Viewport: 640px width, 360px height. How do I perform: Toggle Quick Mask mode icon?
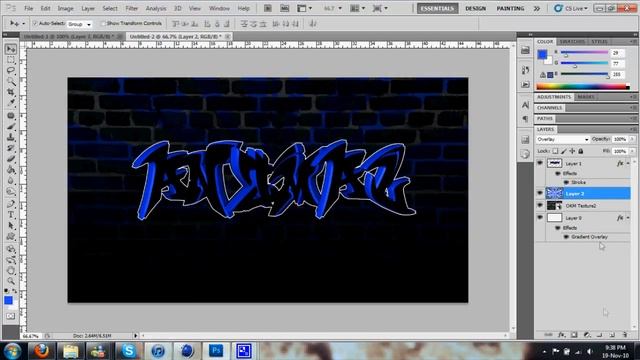(x=11, y=316)
